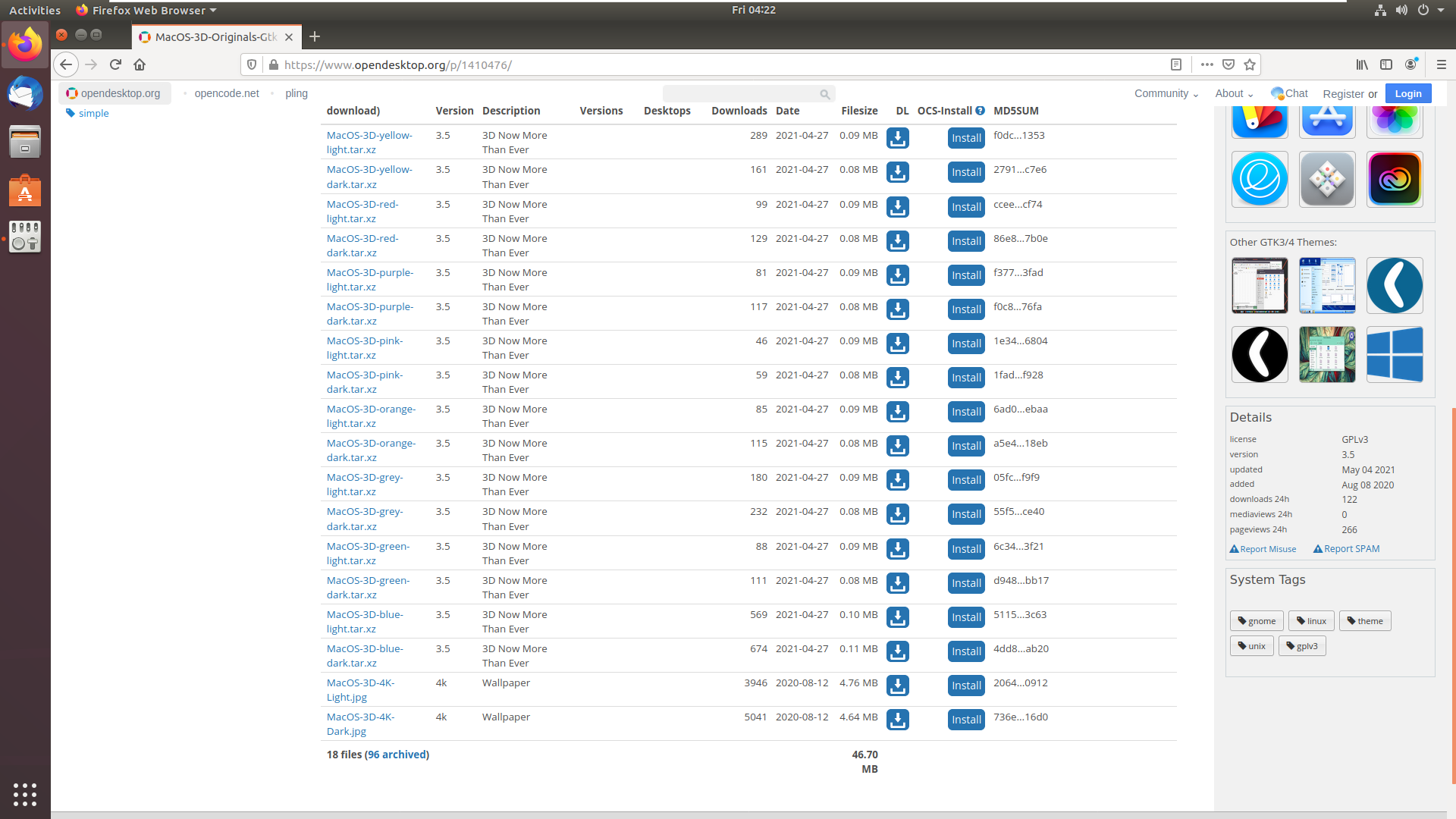The image size is (1456, 819).
Task: Download MacOS-3D-yellow-light.tar.xz via DL icon
Action: (x=898, y=138)
